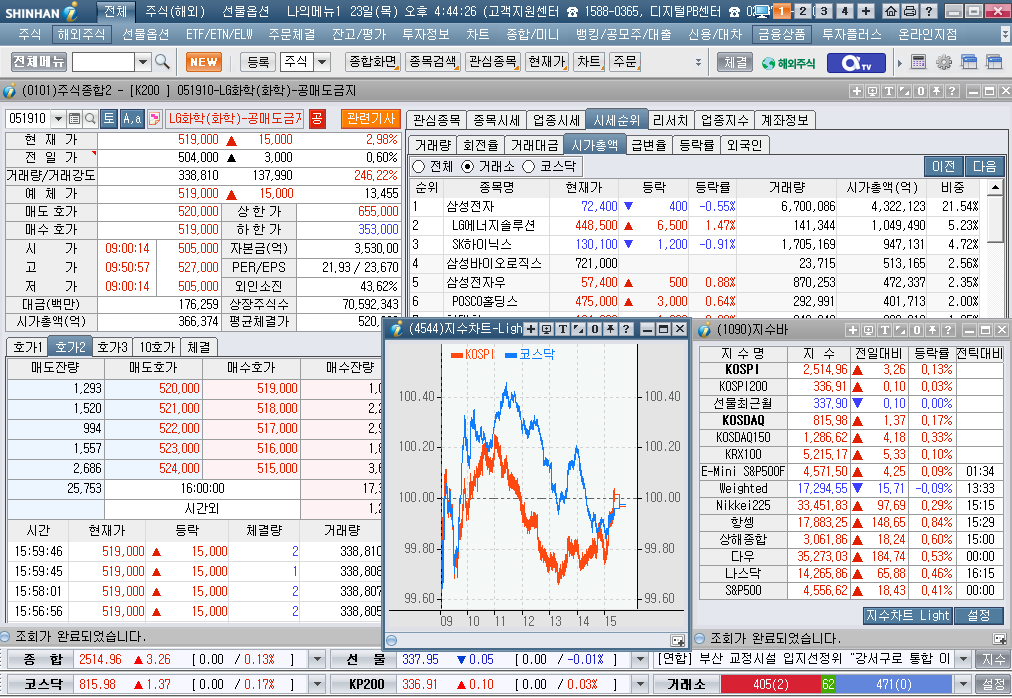
Task: Click the red 405(2) declining stocks bar
Action: point(770,684)
